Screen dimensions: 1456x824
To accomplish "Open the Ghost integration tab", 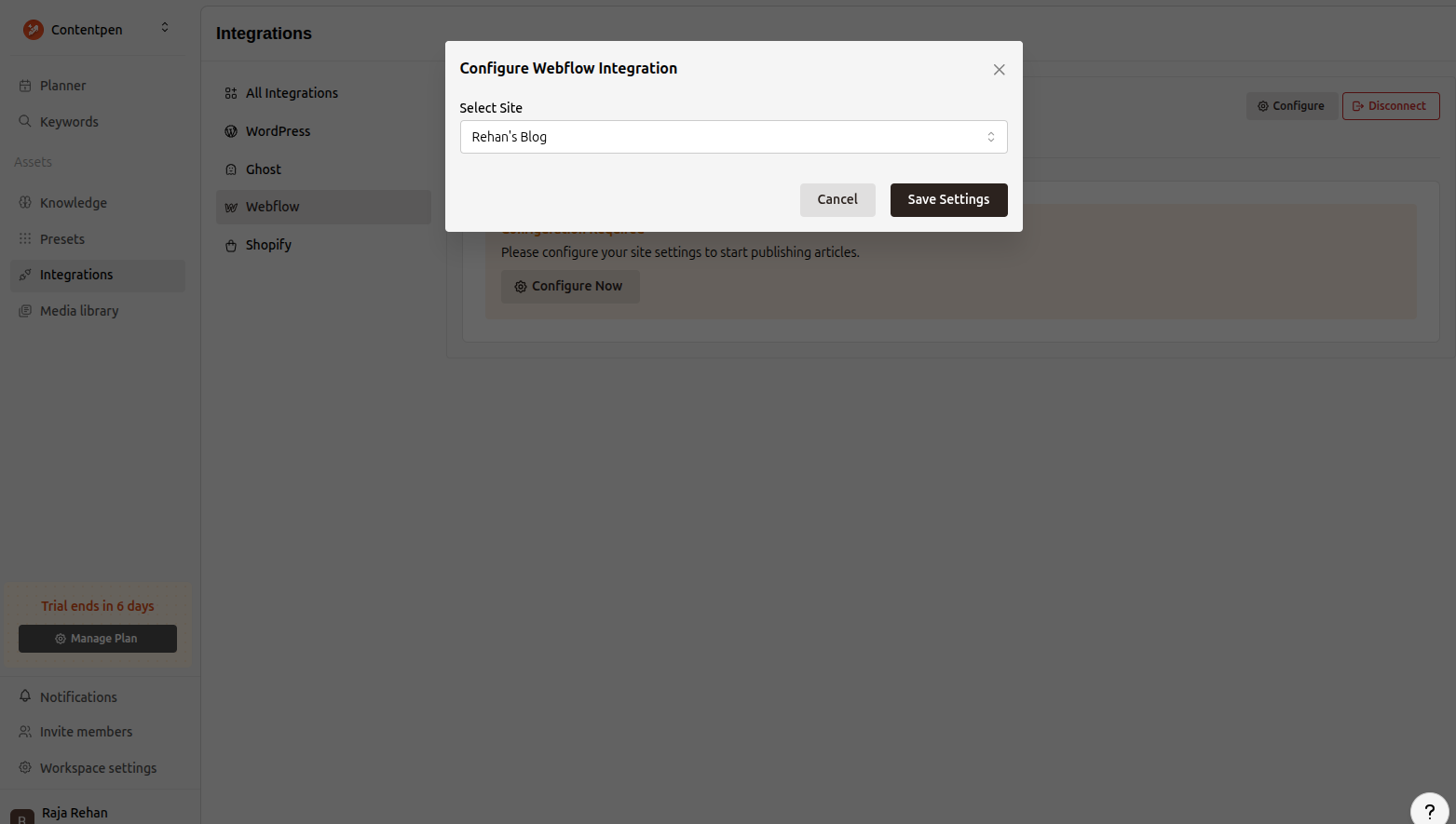I will 263,169.
